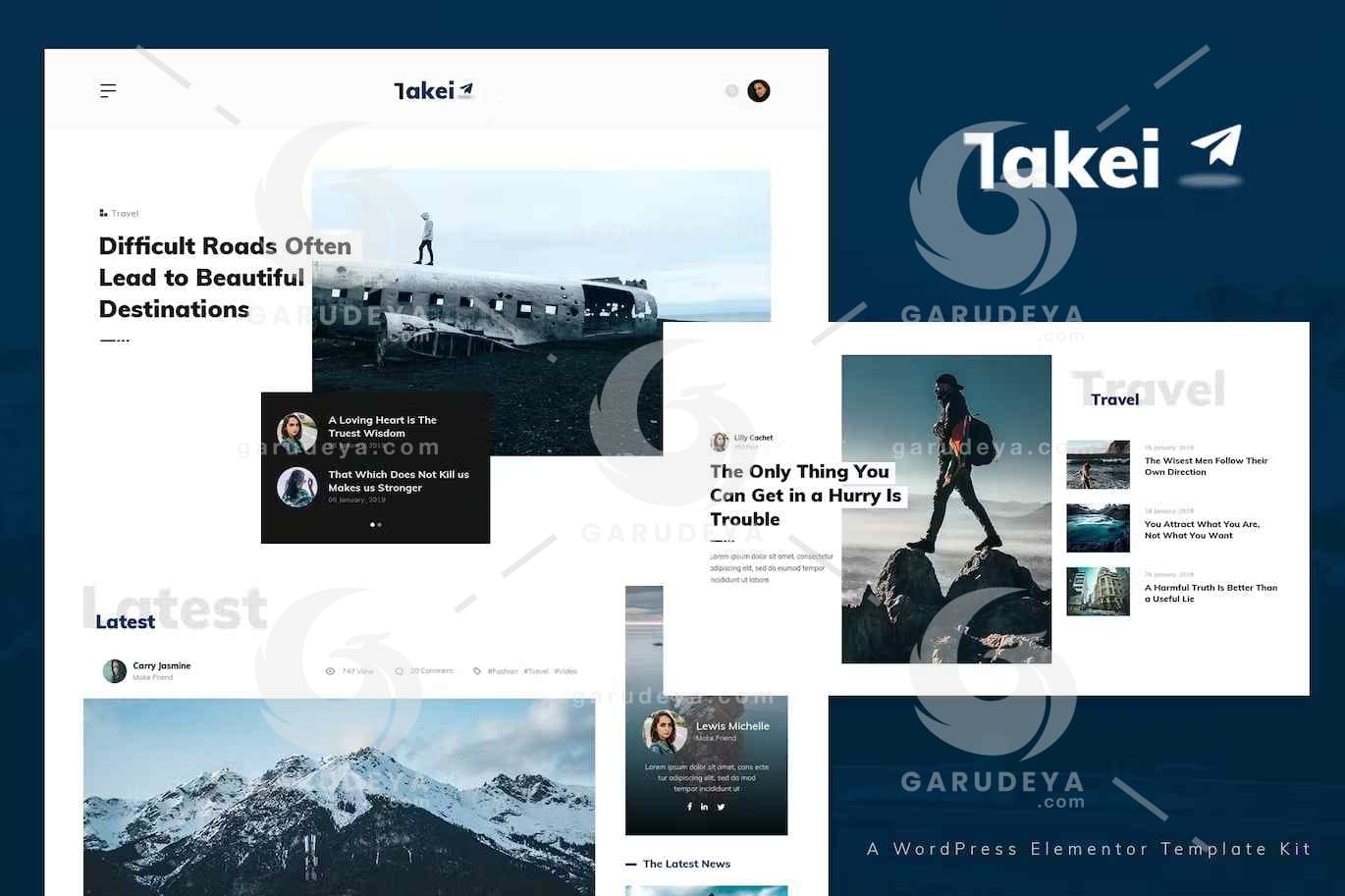The image size is (1345, 896).
Task: Open 'A Loving Heart is The Truest Wisdom'
Action: [383, 426]
